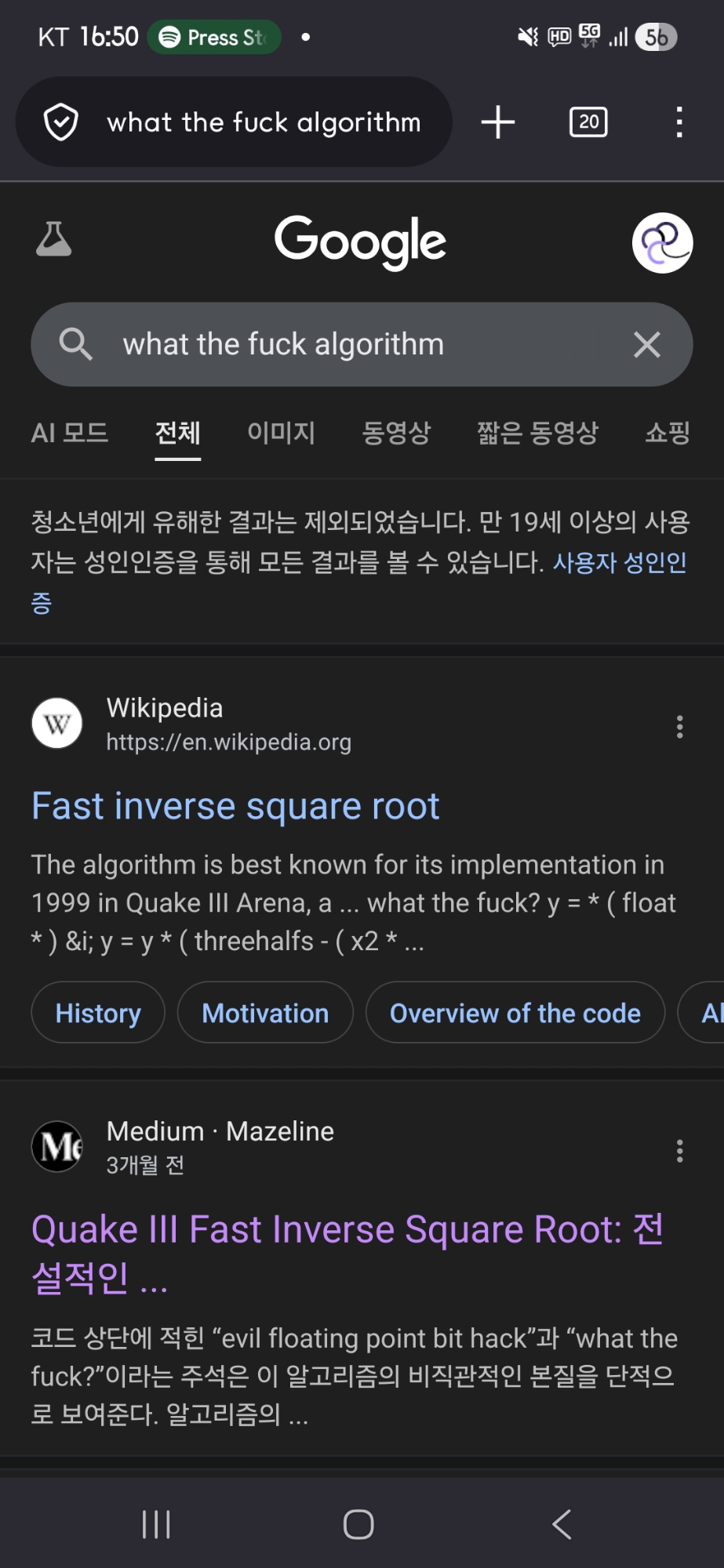Screen dimensions: 724x1568
Task: Switch to the AI 모드 tab
Action: tap(70, 433)
